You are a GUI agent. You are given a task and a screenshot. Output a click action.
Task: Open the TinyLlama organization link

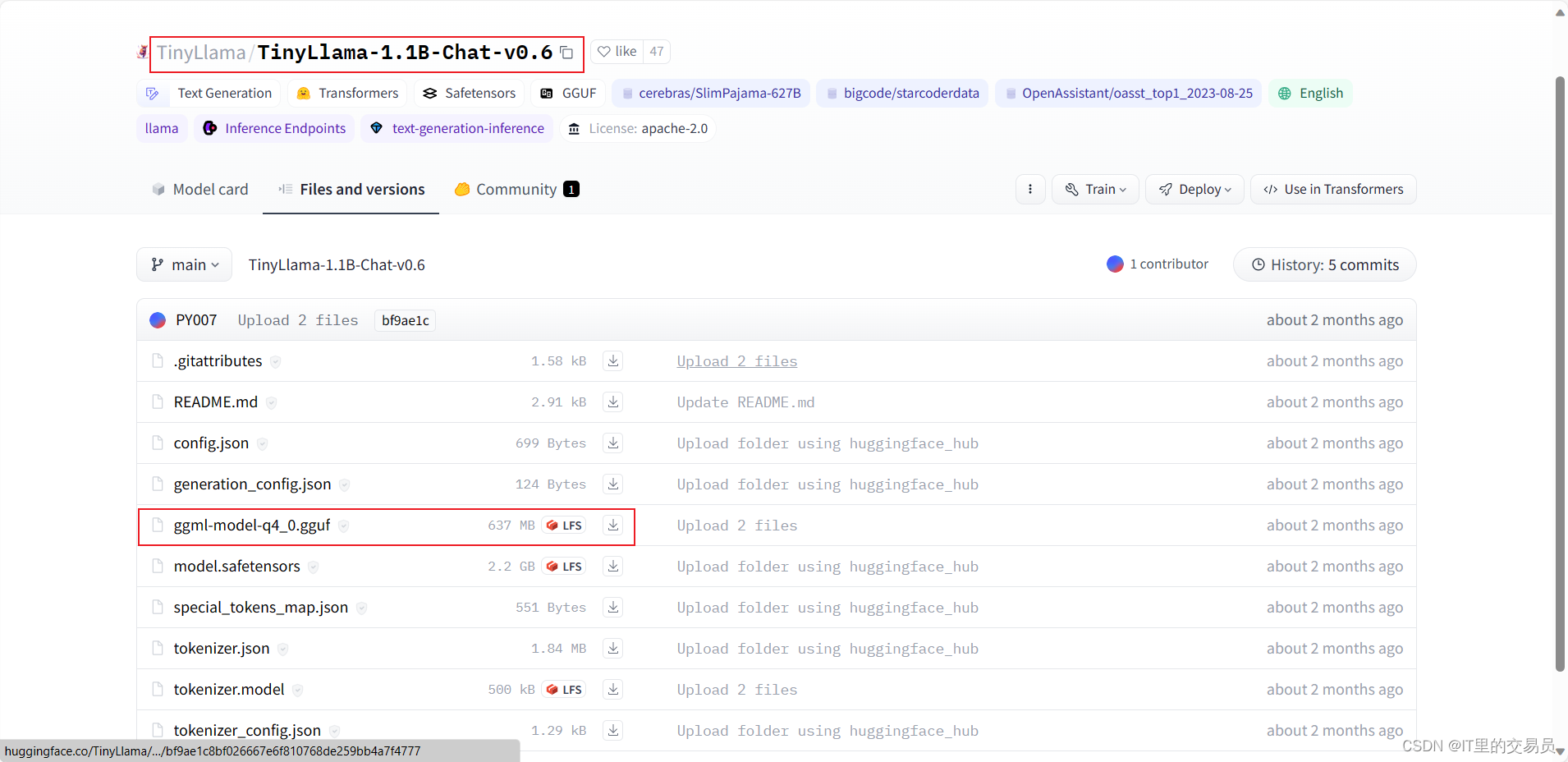coord(201,53)
